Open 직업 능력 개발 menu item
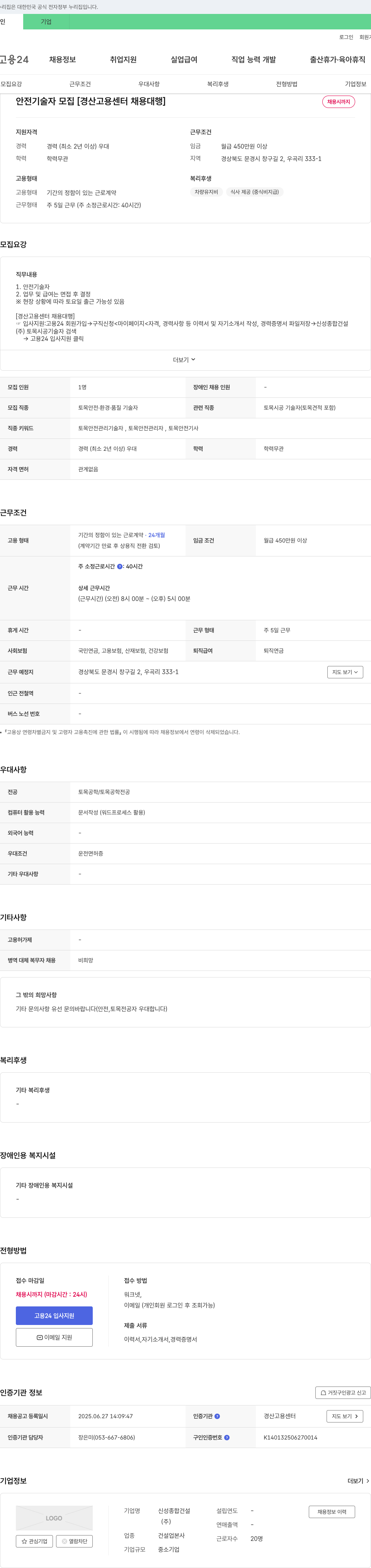371x1568 pixels. coord(254,60)
